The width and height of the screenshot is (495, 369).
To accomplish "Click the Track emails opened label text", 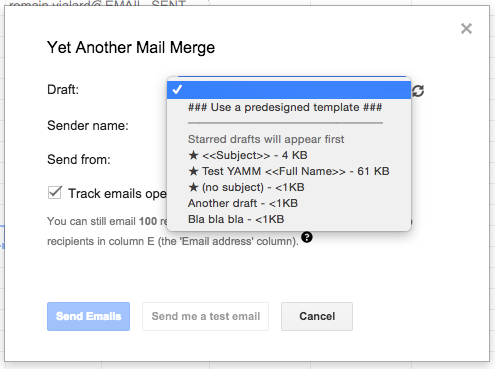I will pos(117,193).
